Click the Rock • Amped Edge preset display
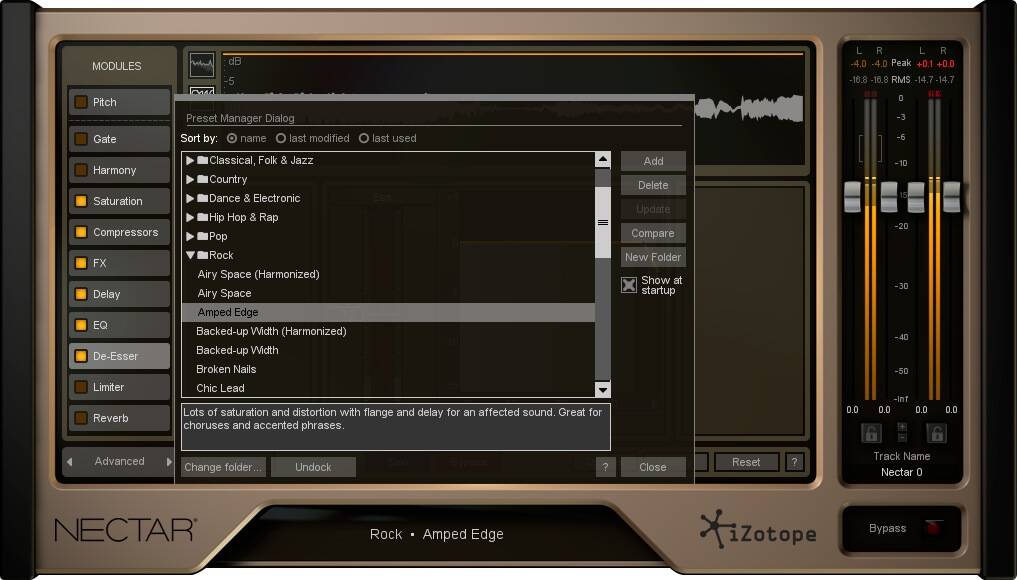The height and width of the screenshot is (580, 1017). (x=437, y=534)
